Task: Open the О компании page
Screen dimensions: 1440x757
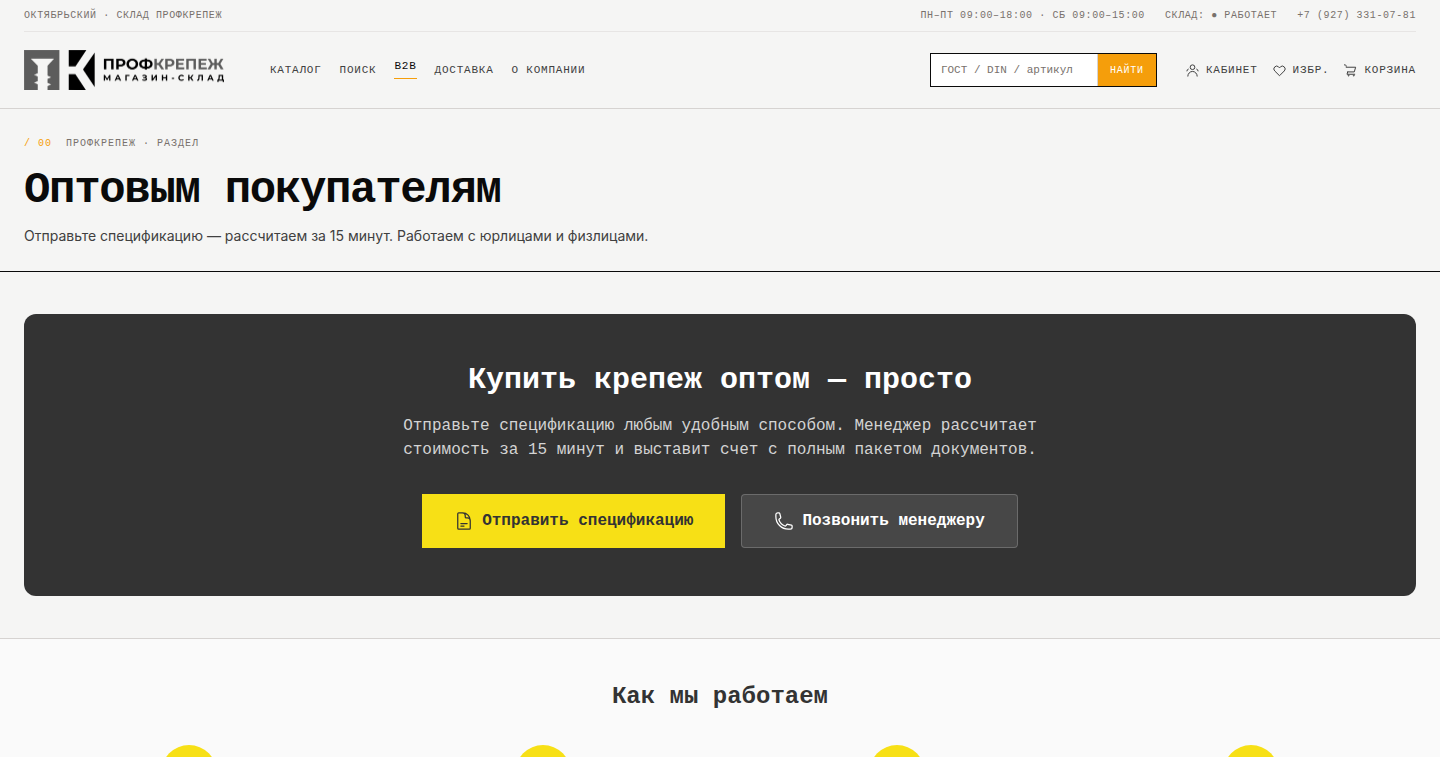Action: click(x=548, y=70)
